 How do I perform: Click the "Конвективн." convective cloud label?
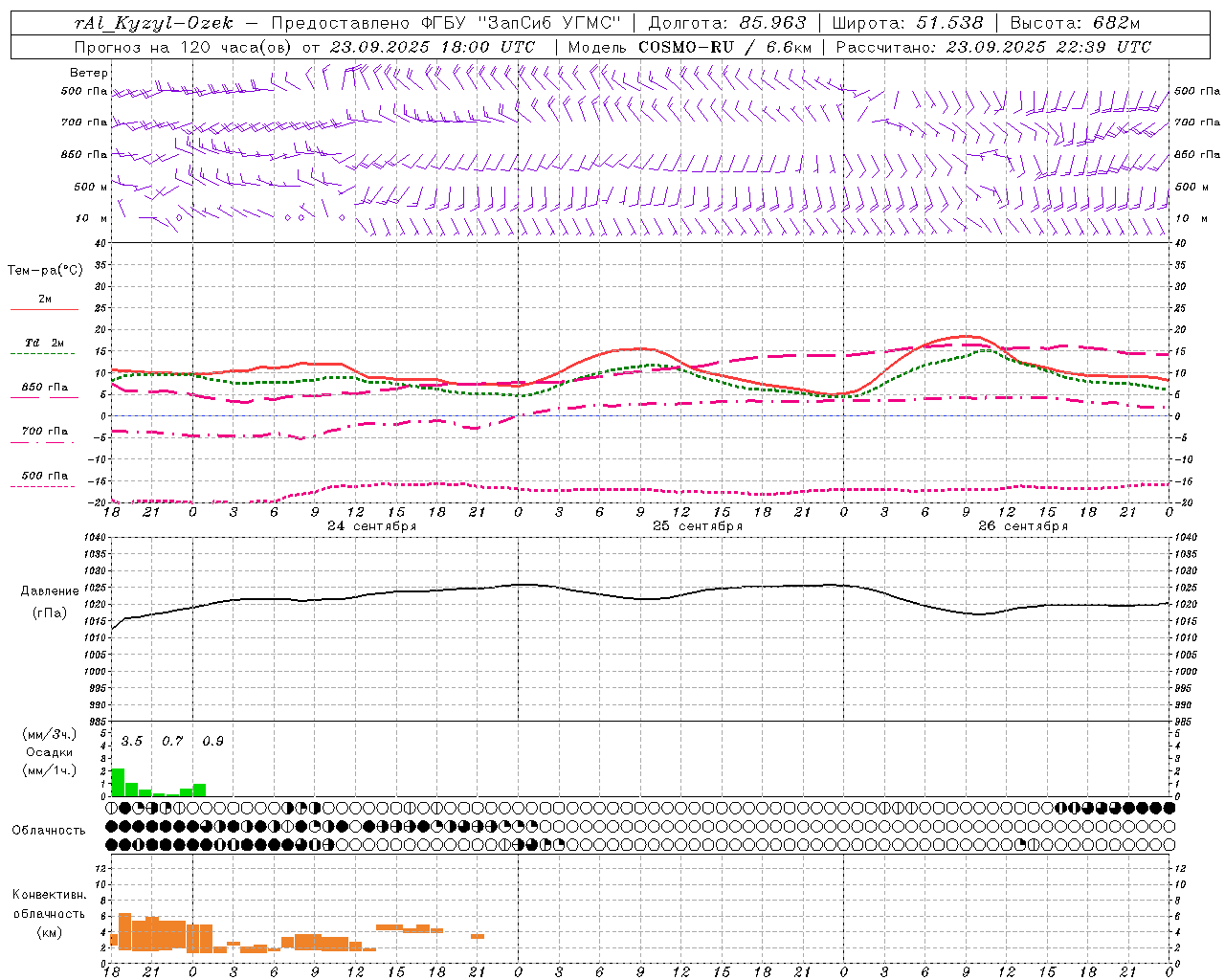click(49, 895)
